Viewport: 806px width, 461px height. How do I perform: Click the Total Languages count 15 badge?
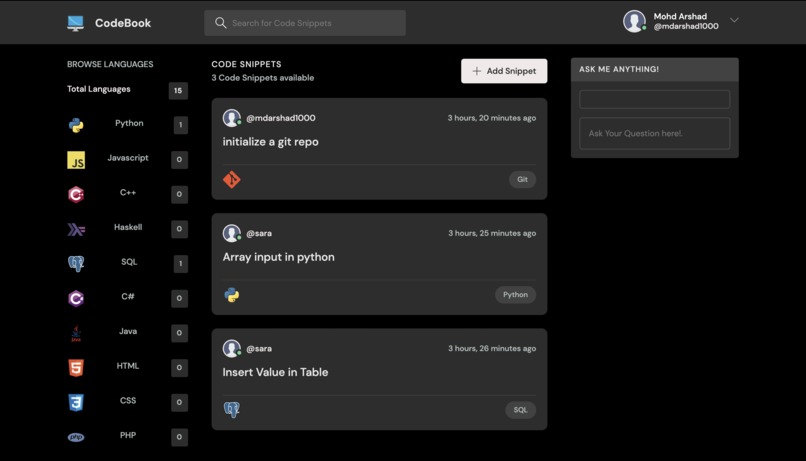point(178,90)
